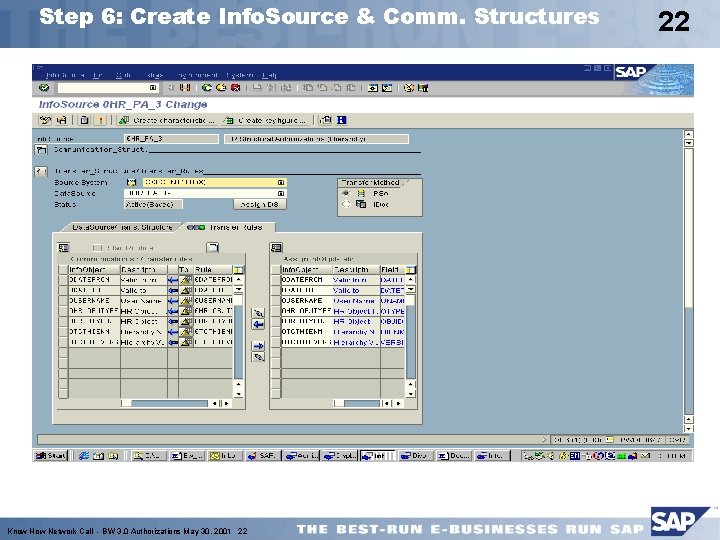Click the InfoObject column header in left table
720x540 pixels.
94,270
